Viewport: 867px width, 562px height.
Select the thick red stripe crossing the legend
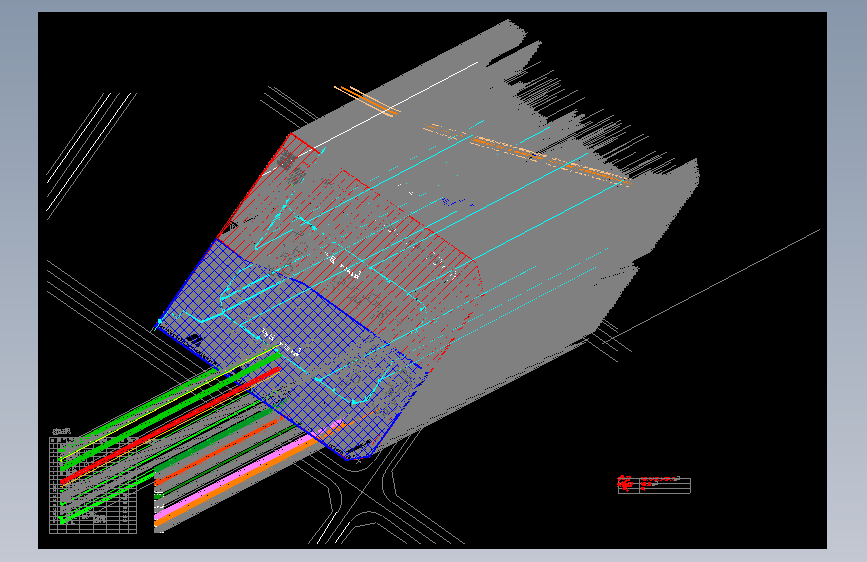tap(171, 426)
